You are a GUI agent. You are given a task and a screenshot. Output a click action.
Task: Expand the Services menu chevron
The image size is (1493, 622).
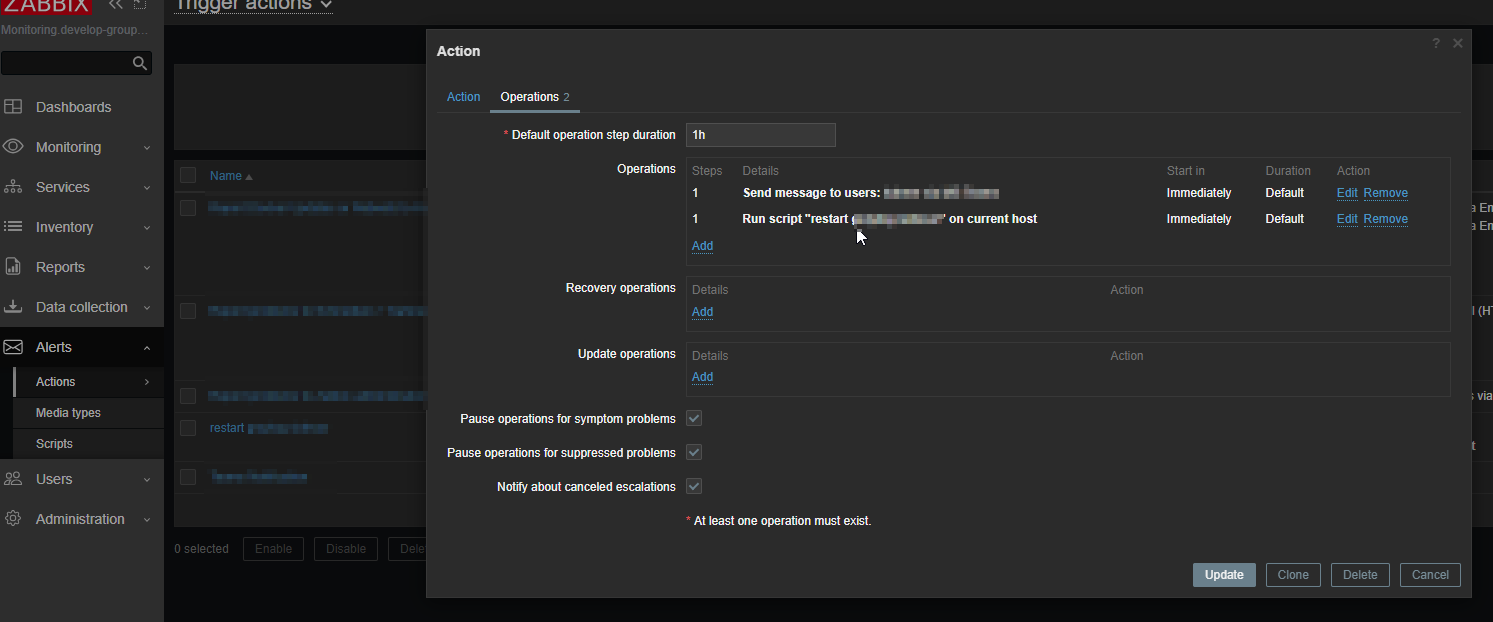(x=147, y=188)
